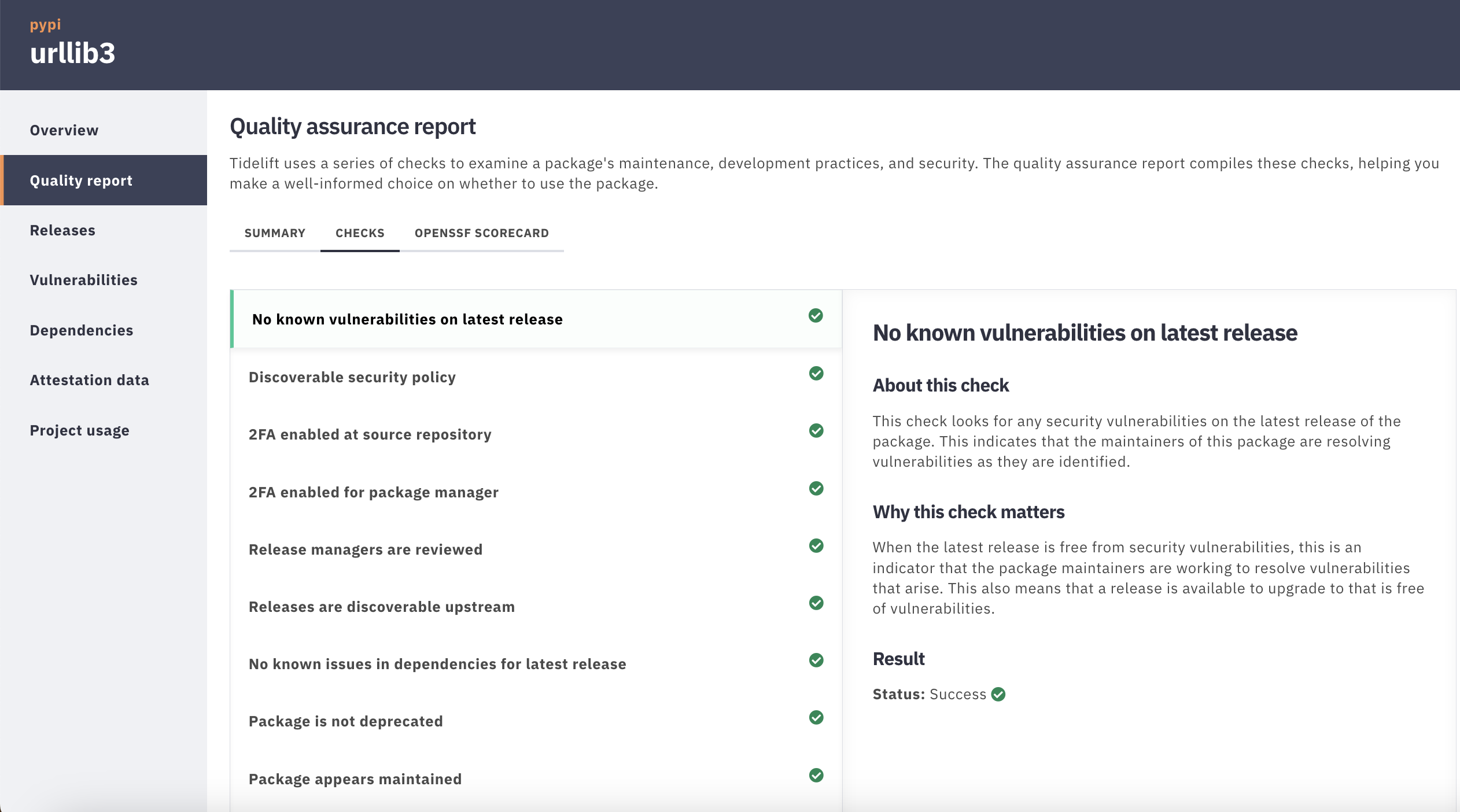Open the OpenSSF Scorecard tab
The height and width of the screenshot is (812, 1460).
point(482,233)
